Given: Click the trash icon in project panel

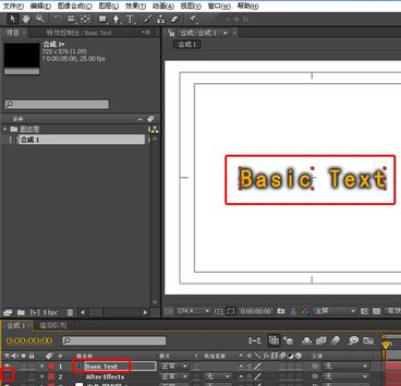Looking at the screenshot, I should point(70,312).
